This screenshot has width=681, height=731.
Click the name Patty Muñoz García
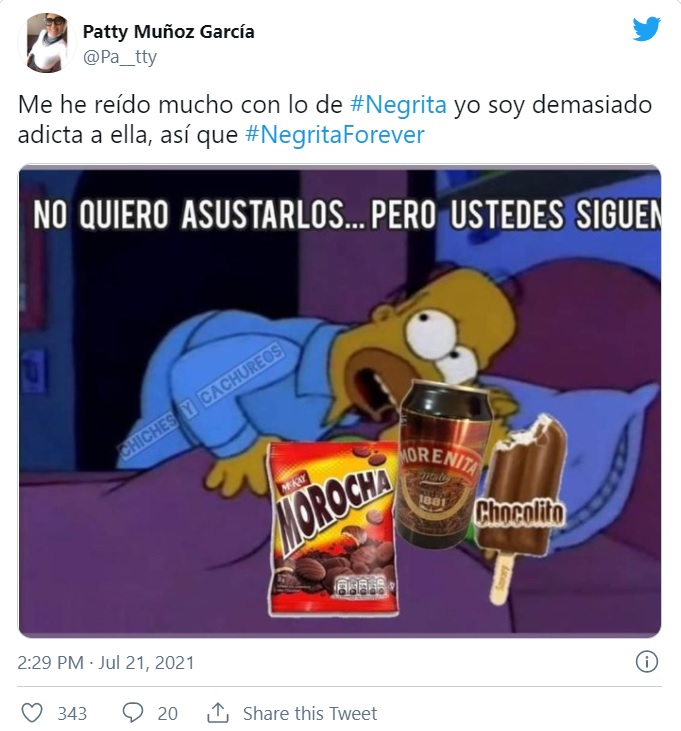168,32
